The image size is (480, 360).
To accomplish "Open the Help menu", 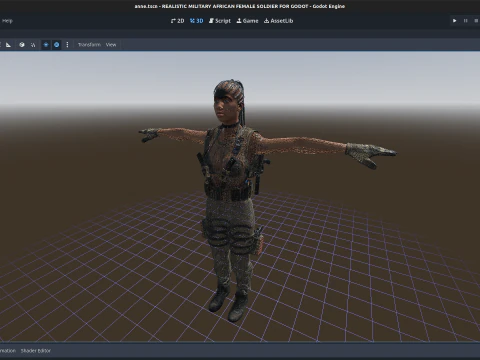I will coord(7,21).
